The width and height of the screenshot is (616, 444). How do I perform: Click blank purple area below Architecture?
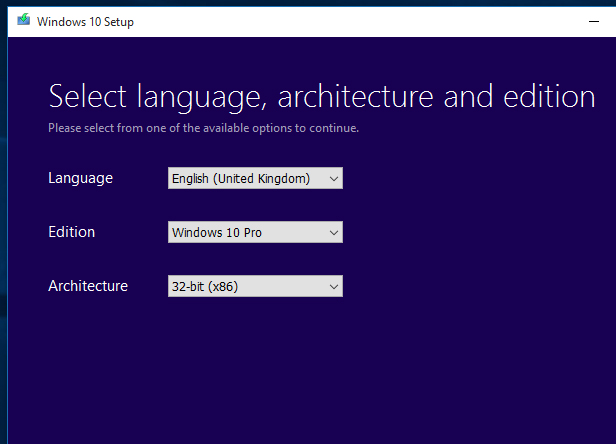(300, 380)
